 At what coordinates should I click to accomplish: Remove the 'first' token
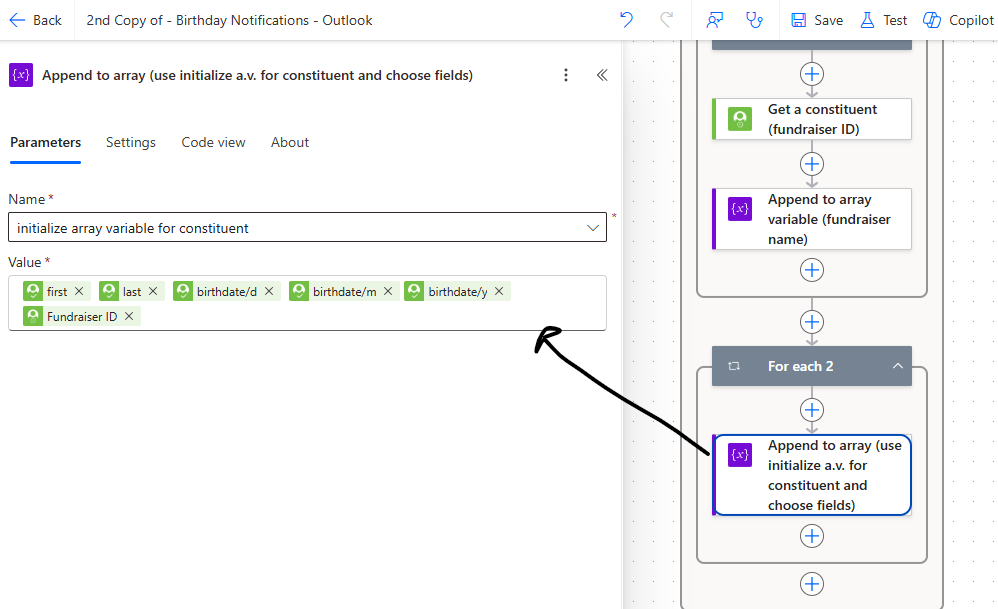79,291
